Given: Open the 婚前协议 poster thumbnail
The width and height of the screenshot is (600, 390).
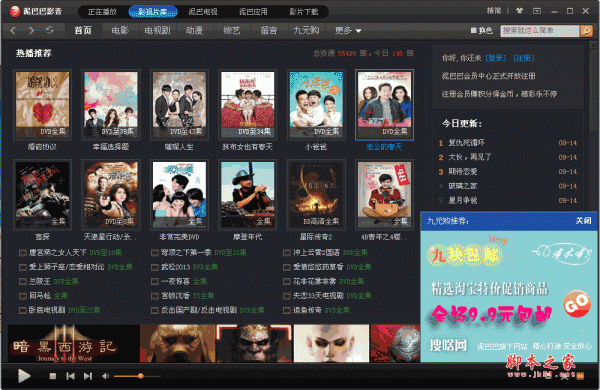Looking at the screenshot, I should 42,105.
